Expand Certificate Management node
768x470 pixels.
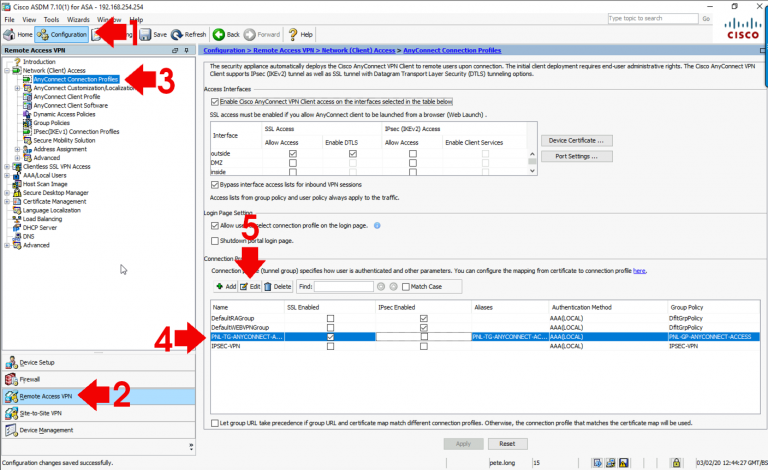point(7,202)
